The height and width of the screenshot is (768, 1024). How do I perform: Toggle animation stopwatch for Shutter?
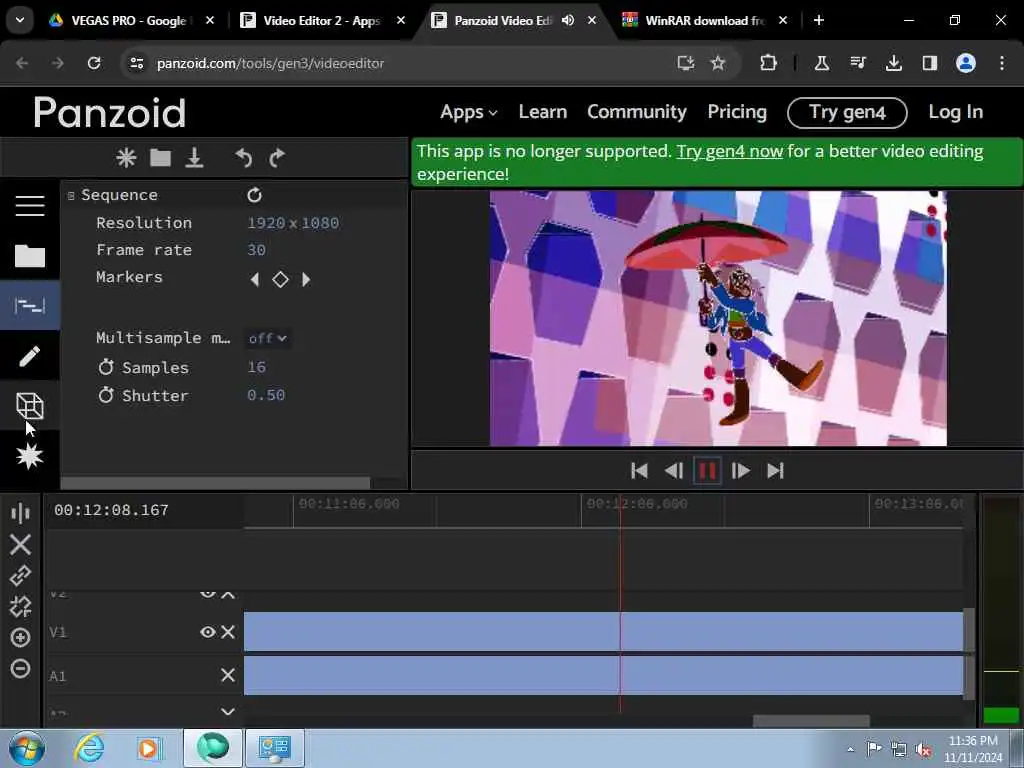[106, 395]
